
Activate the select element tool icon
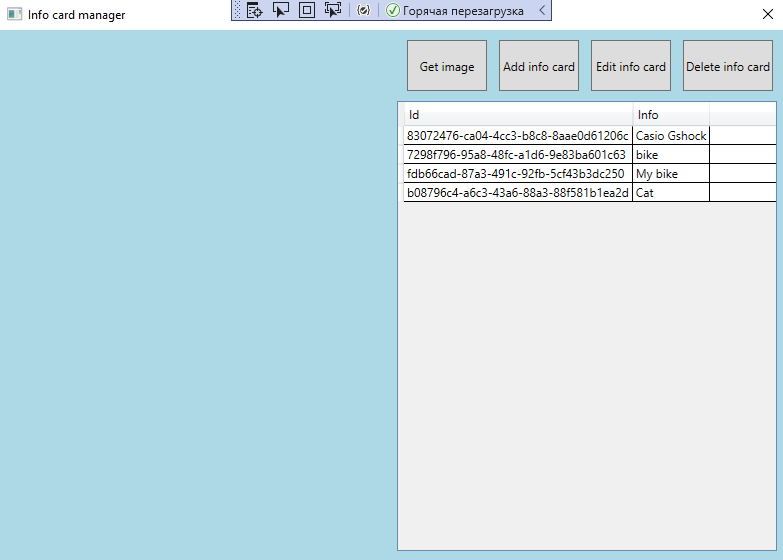click(x=281, y=10)
